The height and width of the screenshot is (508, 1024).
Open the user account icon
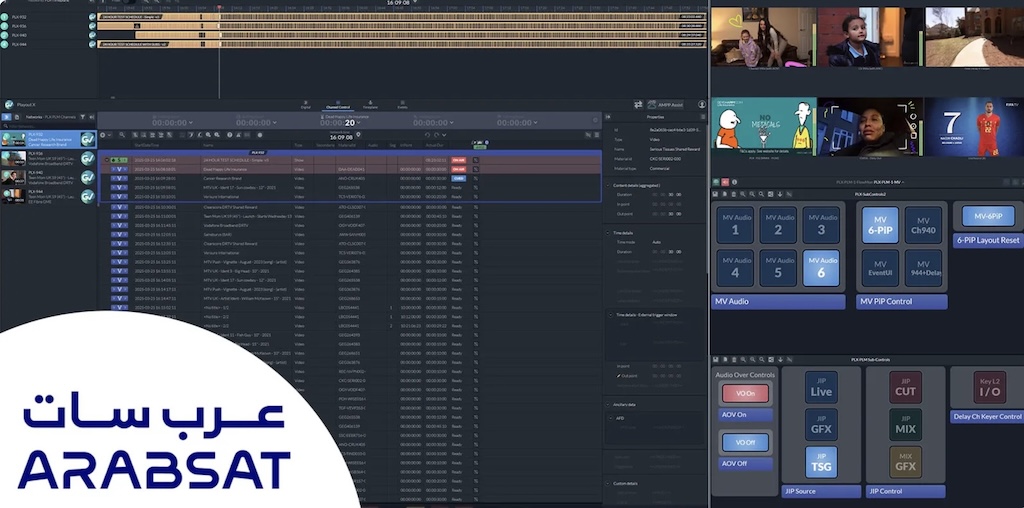(702, 104)
